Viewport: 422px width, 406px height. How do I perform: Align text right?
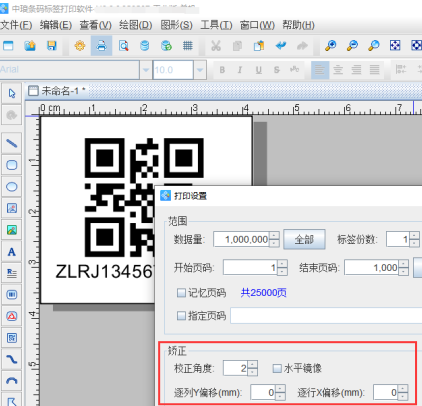356,70
